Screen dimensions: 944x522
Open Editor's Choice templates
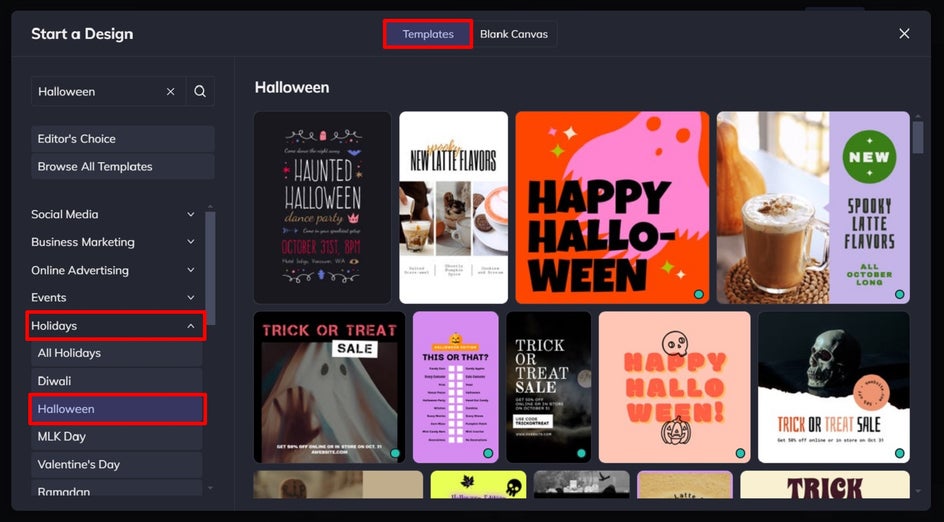[x=123, y=139]
